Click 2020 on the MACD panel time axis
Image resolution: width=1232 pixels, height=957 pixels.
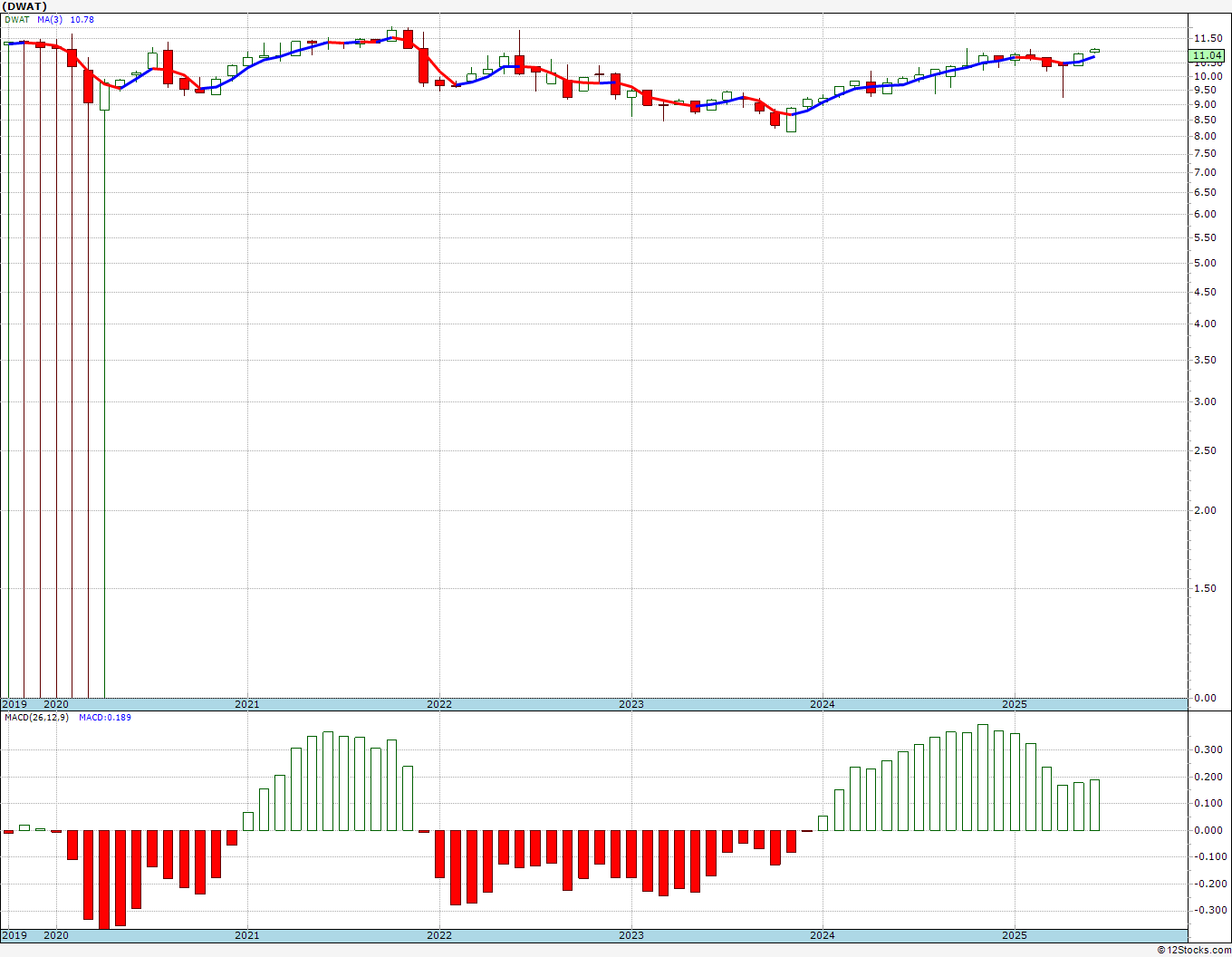[56, 935]
